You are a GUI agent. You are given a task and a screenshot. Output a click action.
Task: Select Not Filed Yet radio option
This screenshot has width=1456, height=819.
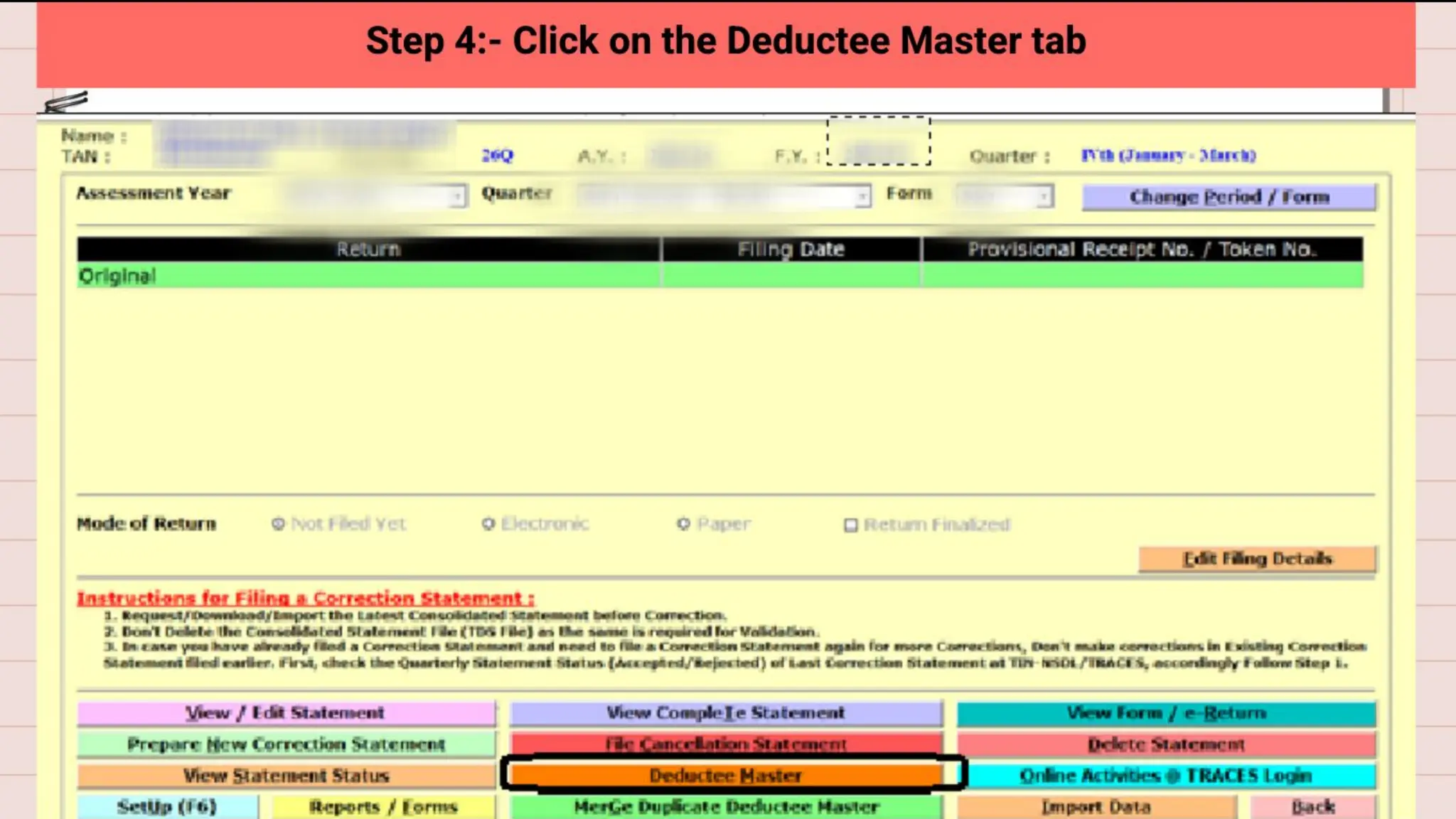278,524
